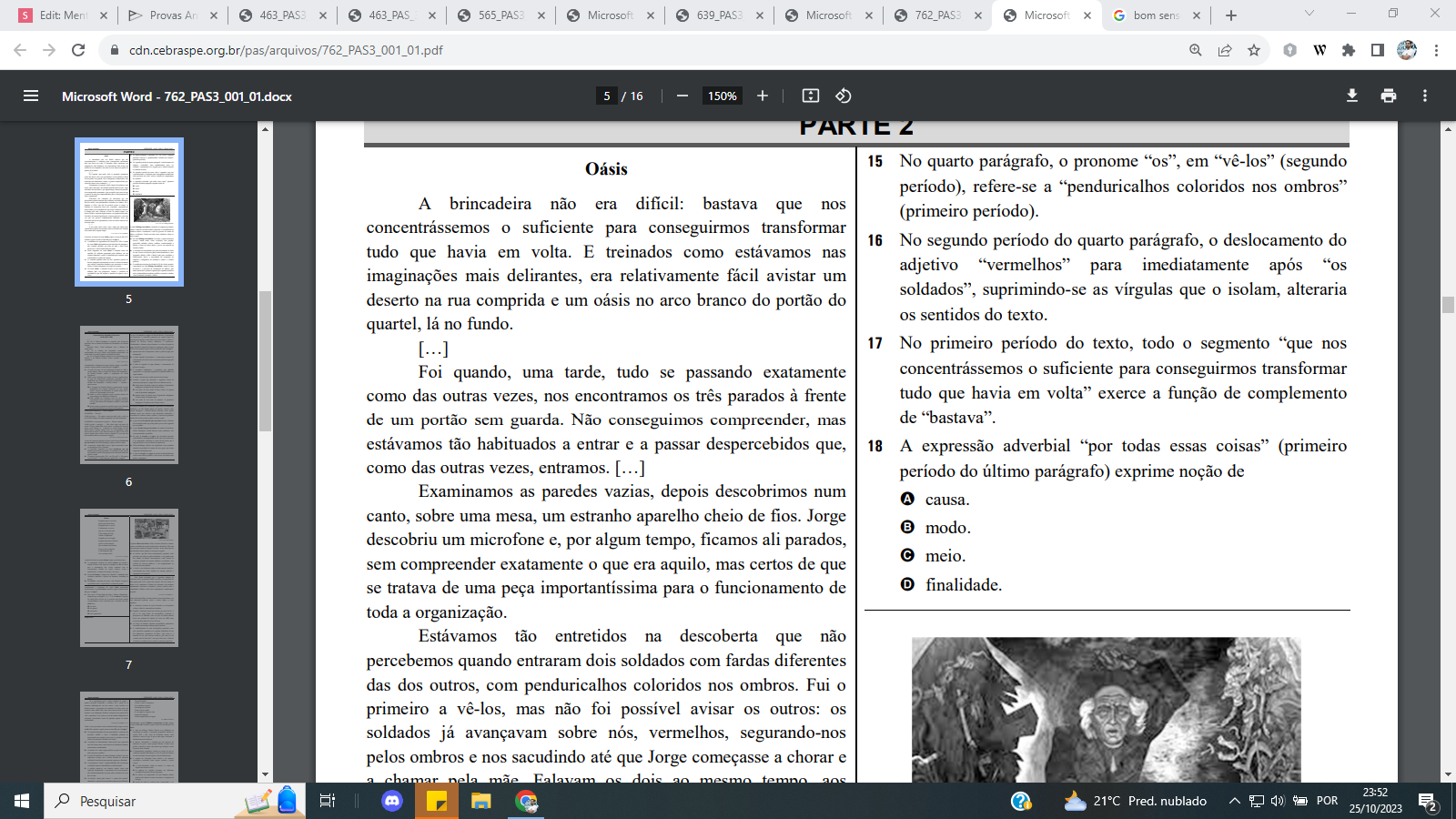Select answer option B modo
The image size is (1456, 819).
click(x=907, y=527)
